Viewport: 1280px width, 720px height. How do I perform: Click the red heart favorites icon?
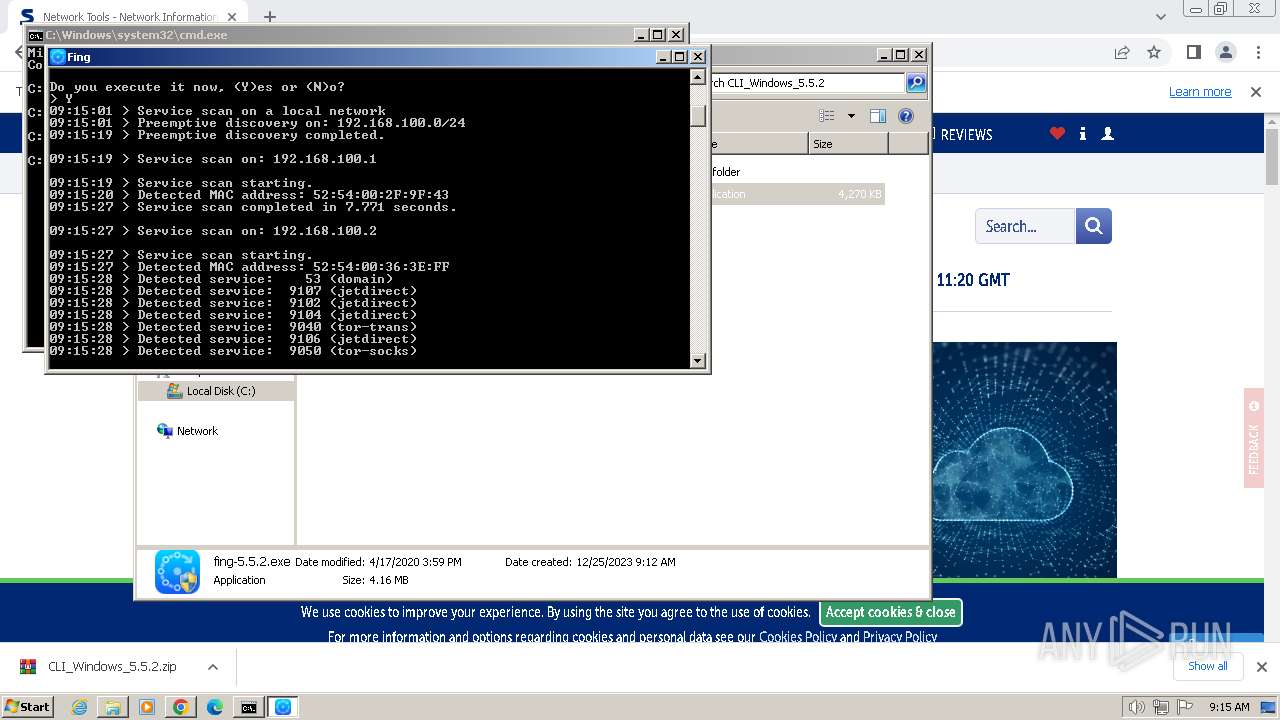1057,134
